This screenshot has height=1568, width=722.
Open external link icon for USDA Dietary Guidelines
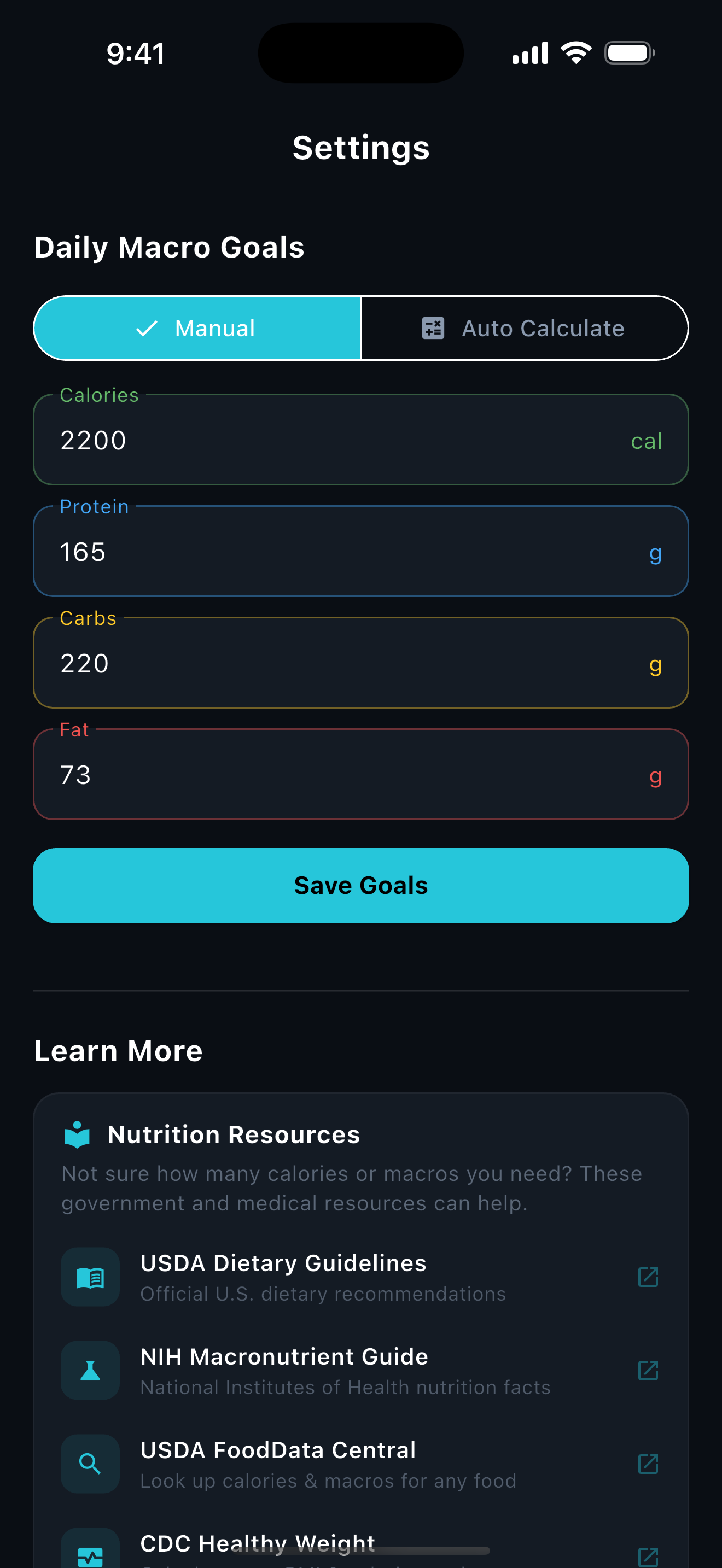click(x=648, y=1277)
